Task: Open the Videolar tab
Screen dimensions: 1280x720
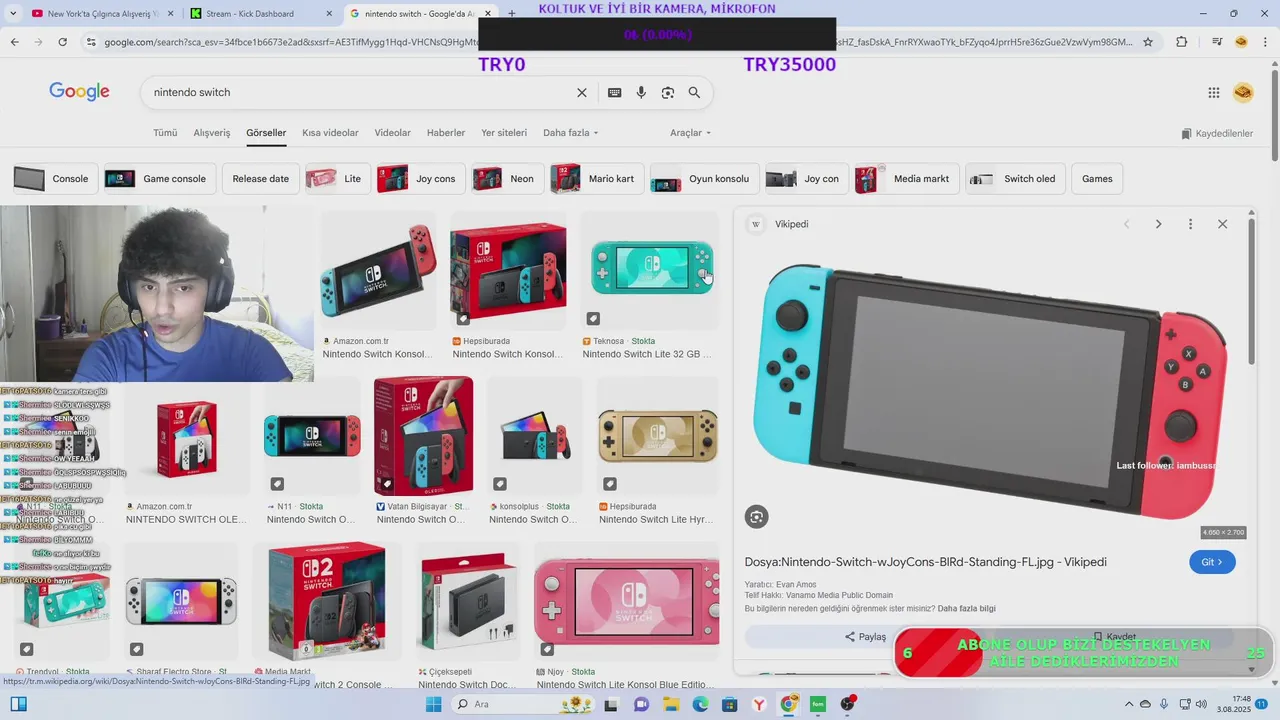Action: pos(393,133)
